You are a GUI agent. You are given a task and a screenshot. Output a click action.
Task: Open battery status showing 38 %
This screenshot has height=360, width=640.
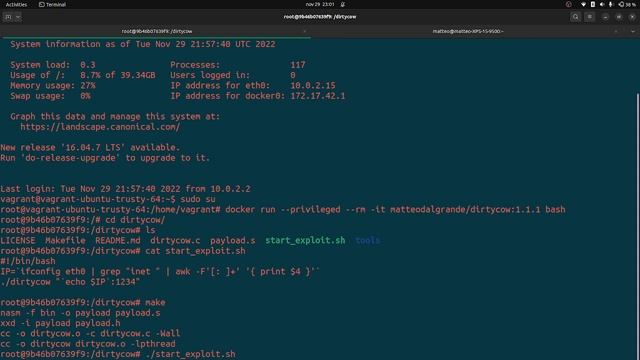pos(627,4)
